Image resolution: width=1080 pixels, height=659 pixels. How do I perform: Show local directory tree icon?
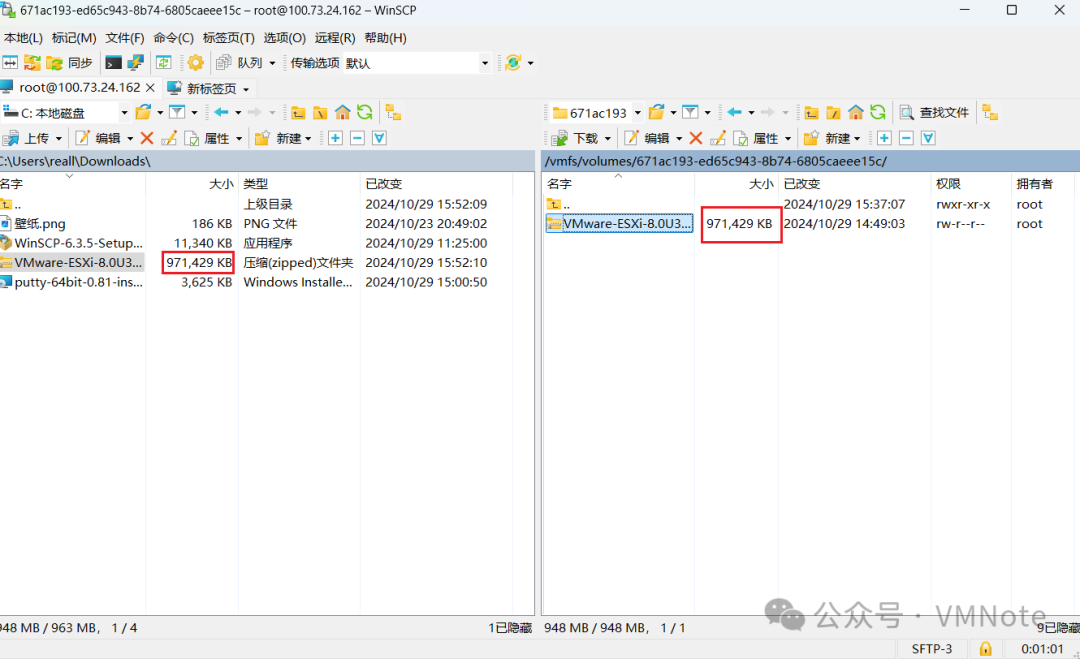(x=393, y=112)
